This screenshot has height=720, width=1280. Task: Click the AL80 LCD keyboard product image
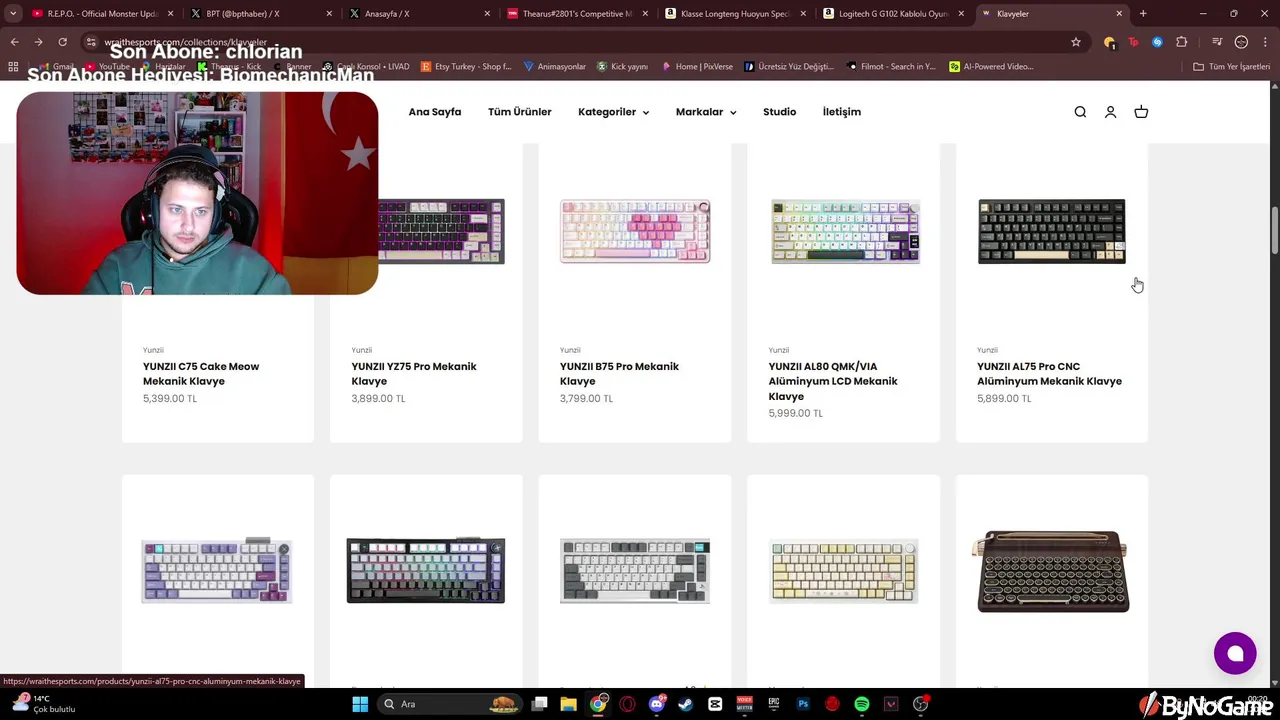(845, 232)
